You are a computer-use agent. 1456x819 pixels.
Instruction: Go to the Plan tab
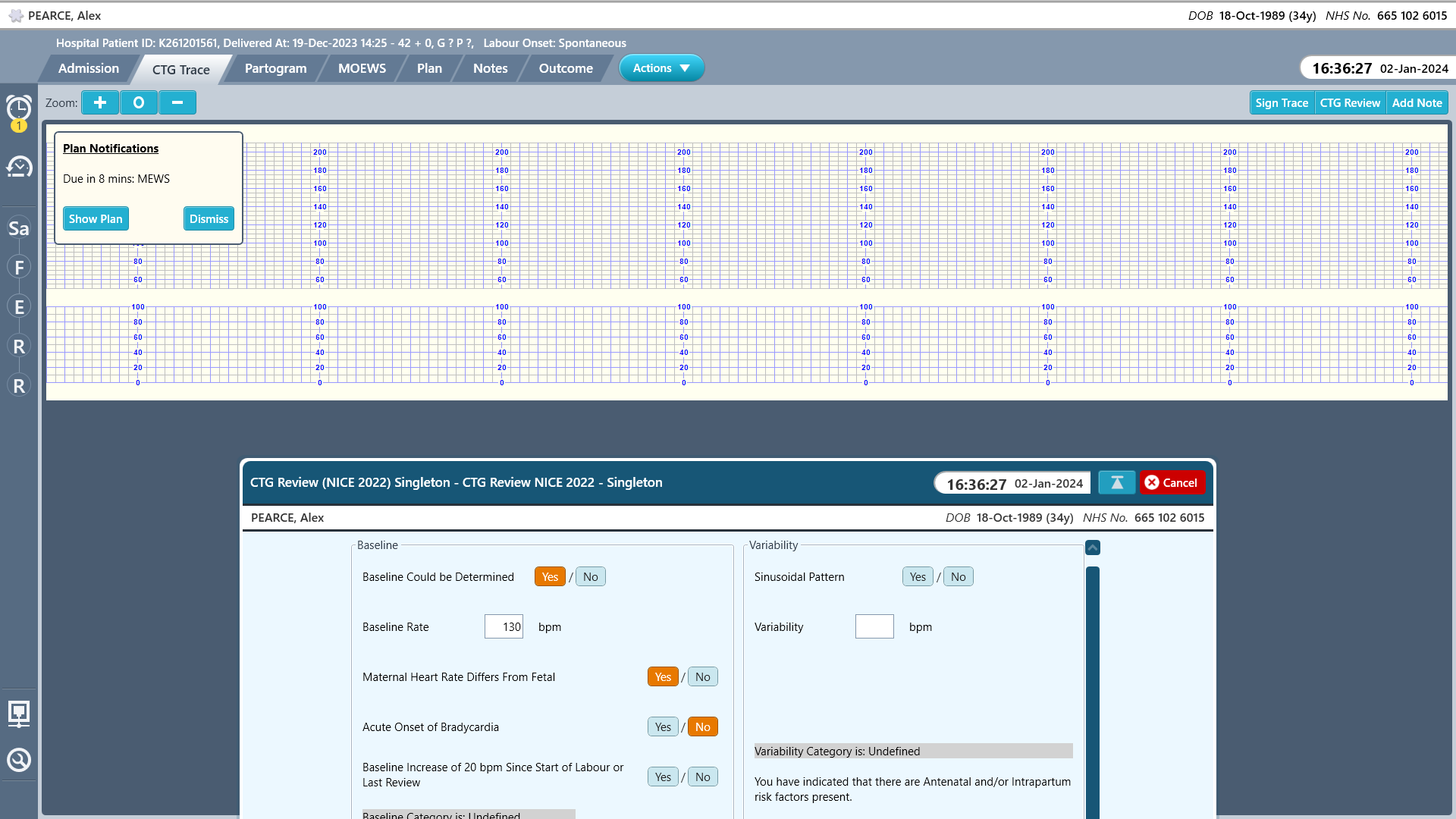[429, 68]
